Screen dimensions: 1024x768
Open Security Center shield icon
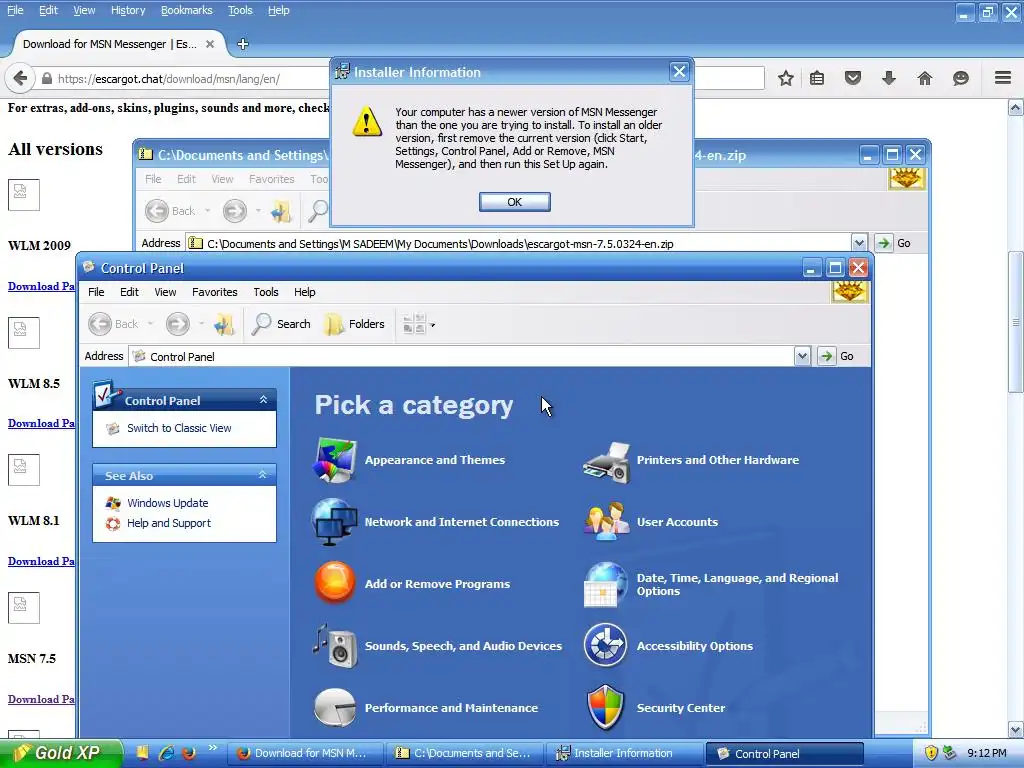coord(605,707)
